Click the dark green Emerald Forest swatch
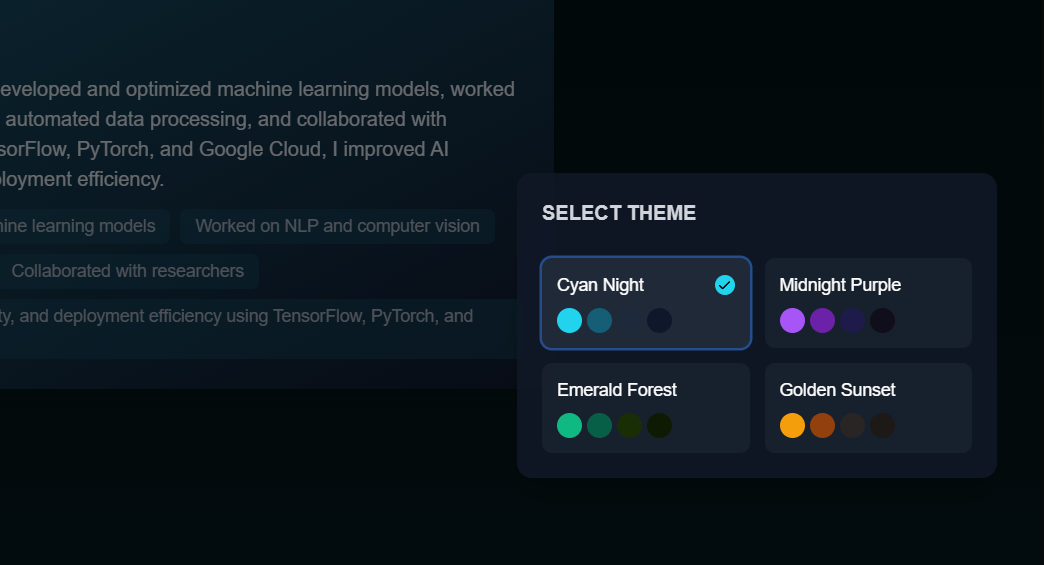1044x565 pixels. [599, 425]
